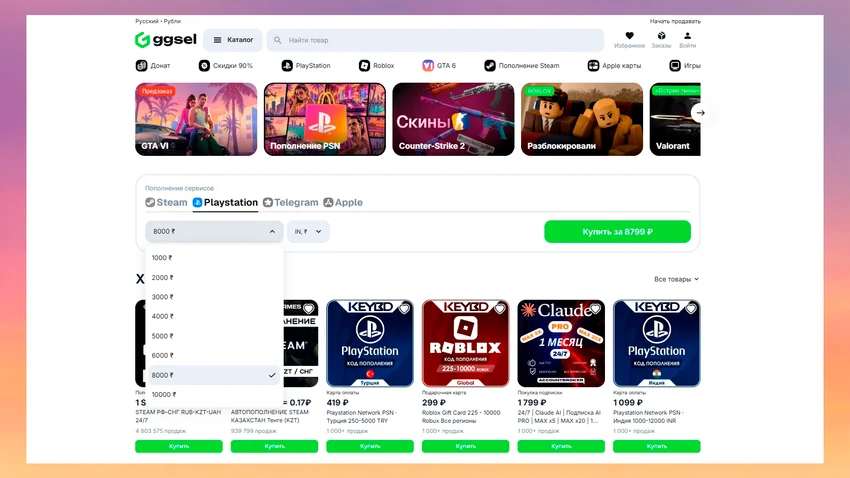This screenshot has width=850, height=478.
Task: Open GTA 6 category
Action: [x=439, y=66]
